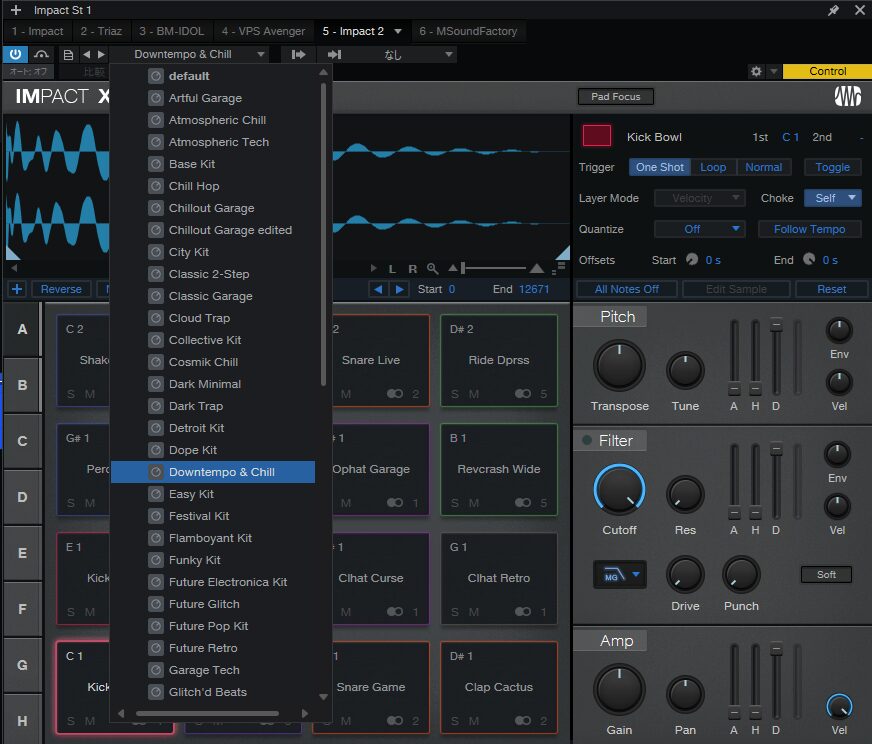
Task: Open the yellow Control tab button
Action: [827, 71]
